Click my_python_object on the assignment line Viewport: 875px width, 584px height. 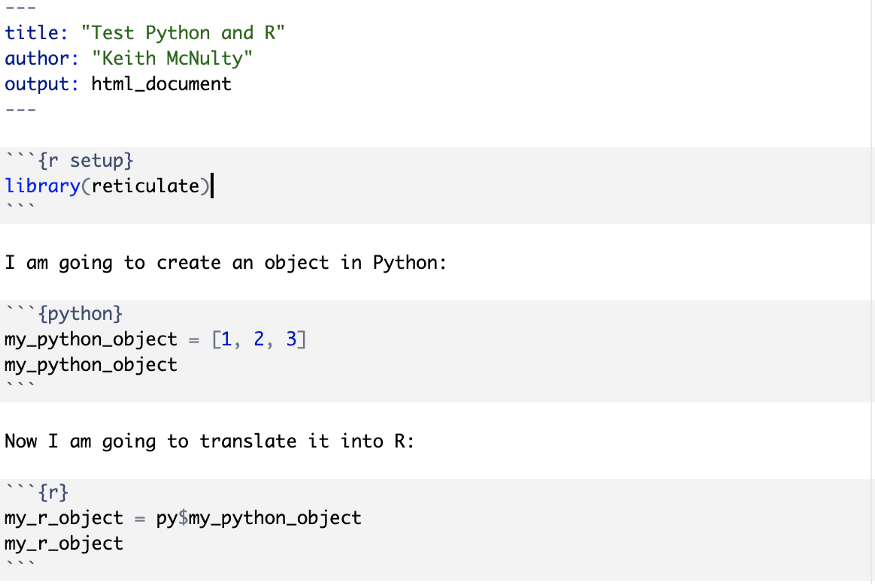(x=91, y=339)
